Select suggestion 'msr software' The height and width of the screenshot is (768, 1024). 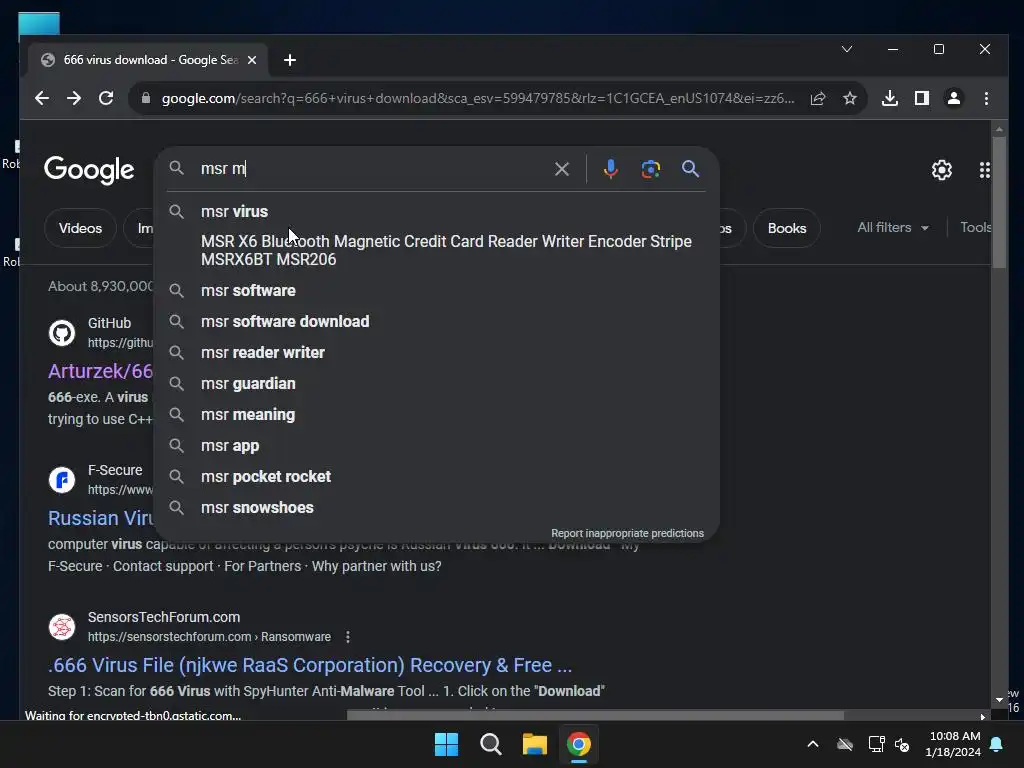click(x=436, y=291)
